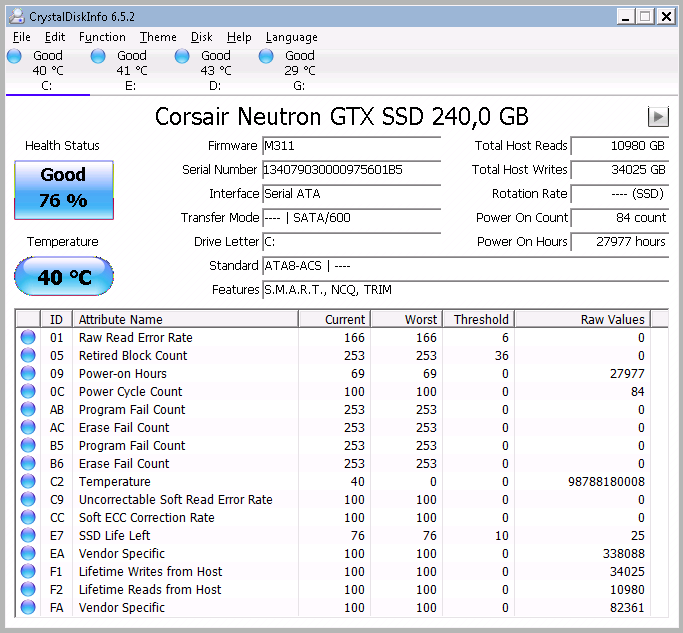This screenshot has height=633, width=683.
Task: Click status icon for Lifetime Reads from Host
Action: click(x=28, y=589)
